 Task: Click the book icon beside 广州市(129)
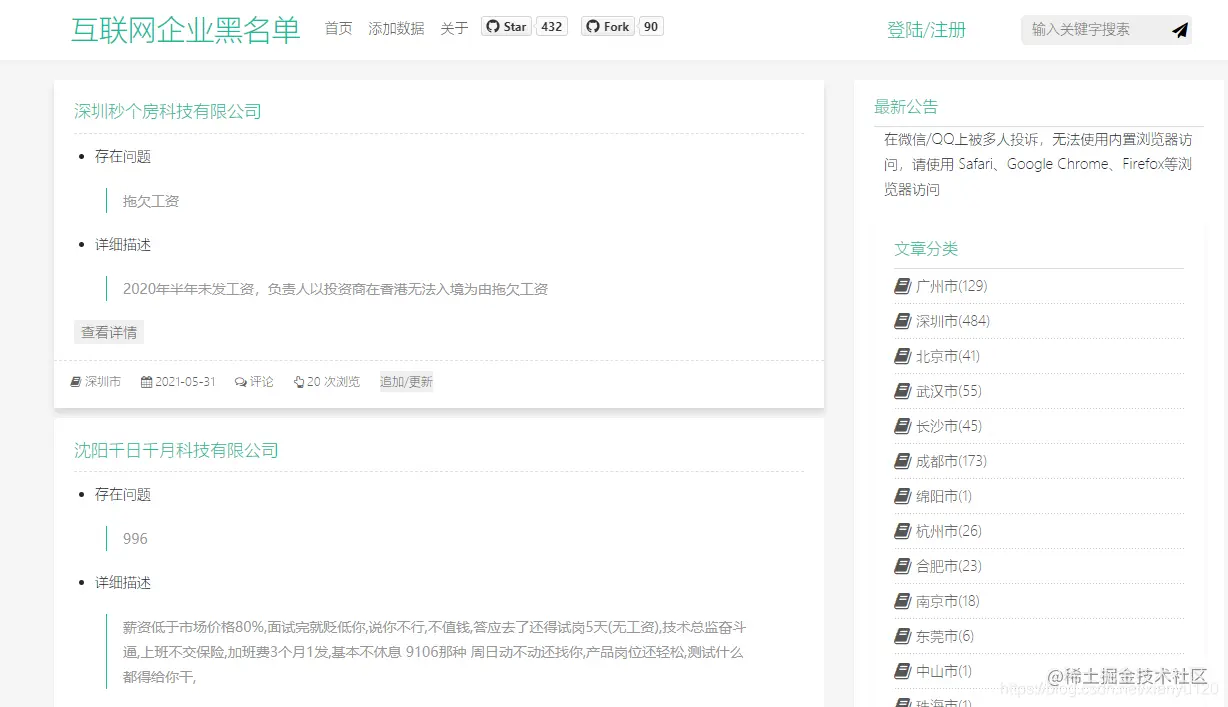coord(900,286)
